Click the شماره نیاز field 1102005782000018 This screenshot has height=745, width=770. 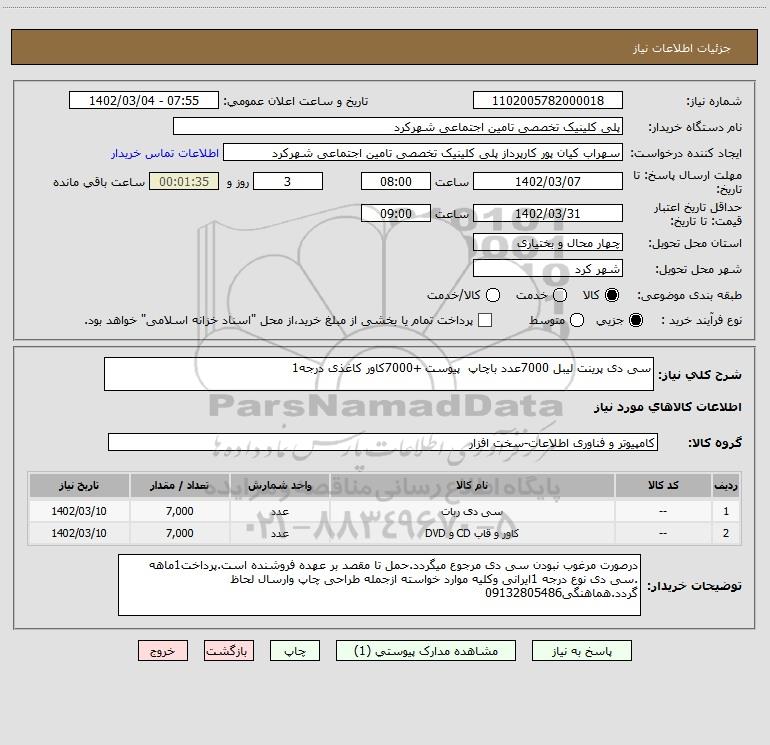(548, 101)
